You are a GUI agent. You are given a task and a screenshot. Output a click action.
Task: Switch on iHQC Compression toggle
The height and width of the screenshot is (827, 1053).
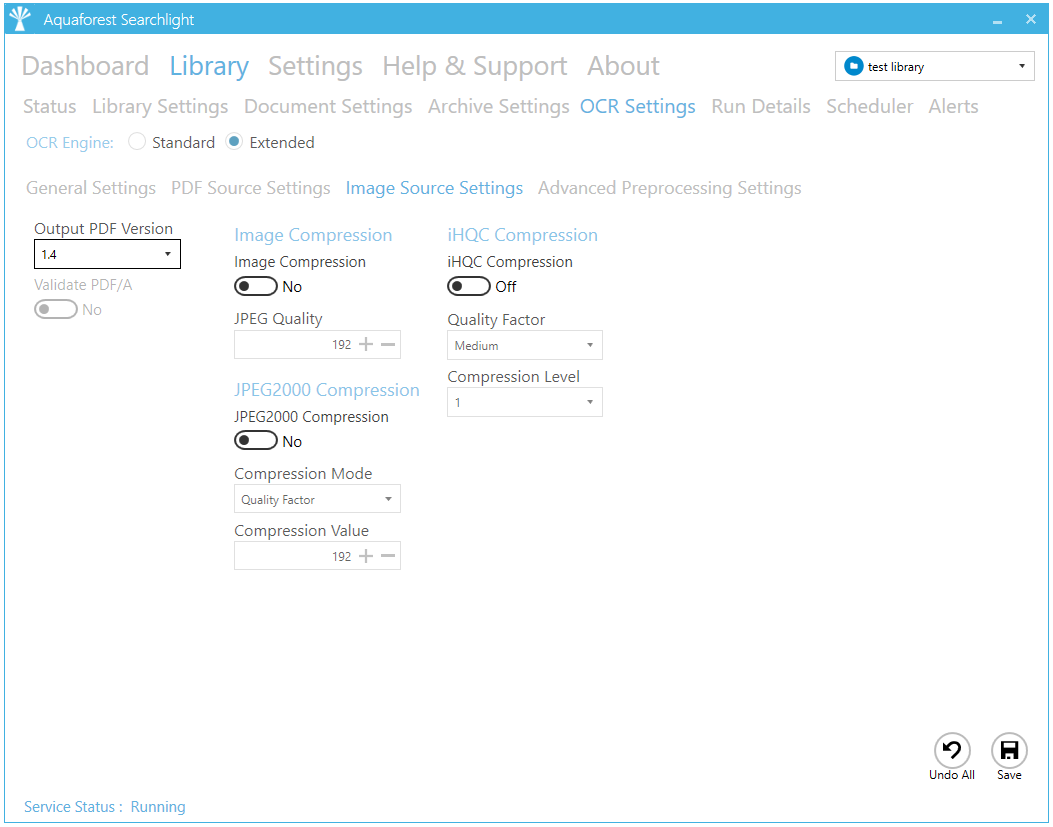click(468, 287)
